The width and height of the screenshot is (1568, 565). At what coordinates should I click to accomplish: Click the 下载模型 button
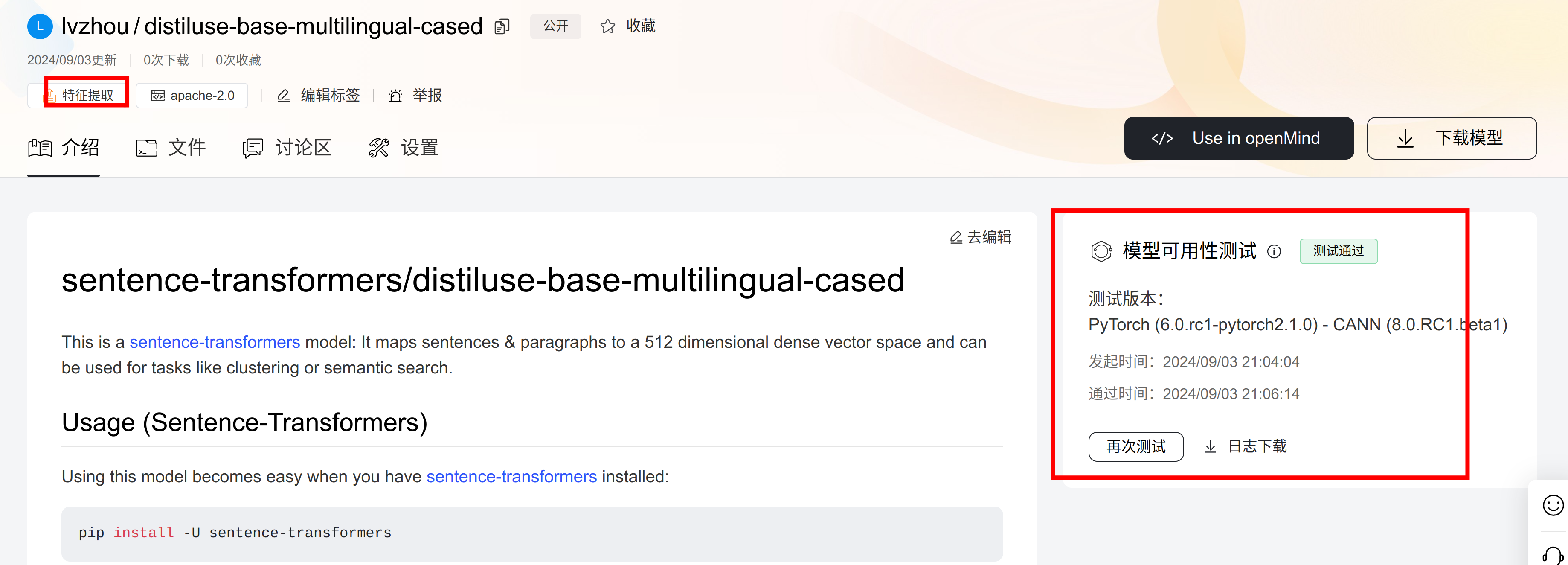click(x=1451, y=138)
